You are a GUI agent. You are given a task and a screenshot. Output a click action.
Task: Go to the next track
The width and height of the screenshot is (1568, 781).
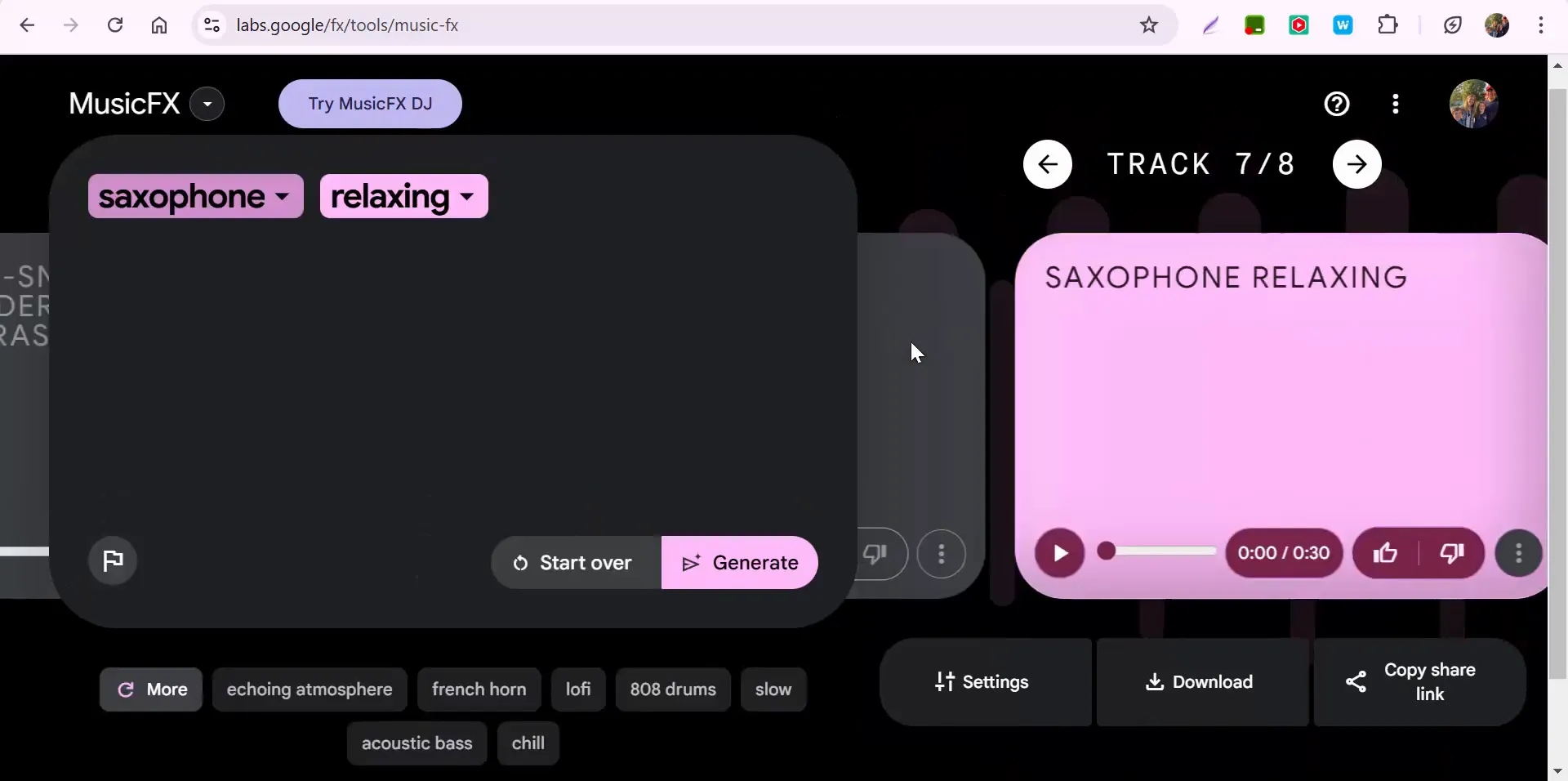pos(1357,164)
